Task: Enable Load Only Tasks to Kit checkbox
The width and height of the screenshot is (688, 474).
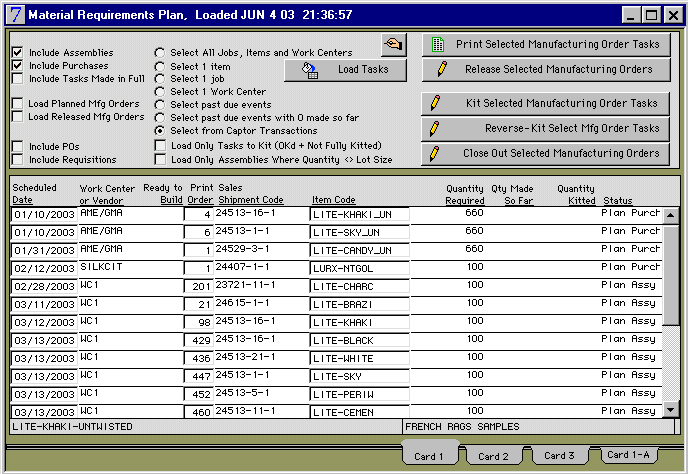Action: [160, 145]
